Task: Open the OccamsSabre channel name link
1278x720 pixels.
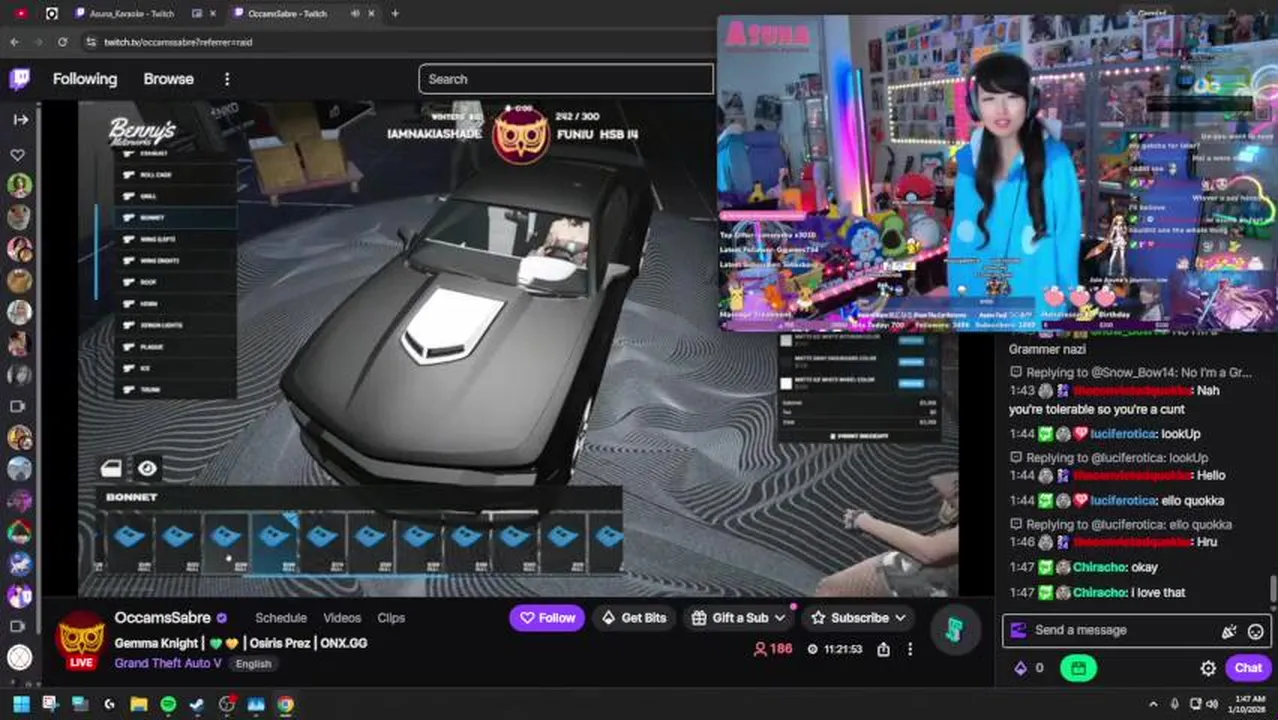Action: tap(162, 618)
